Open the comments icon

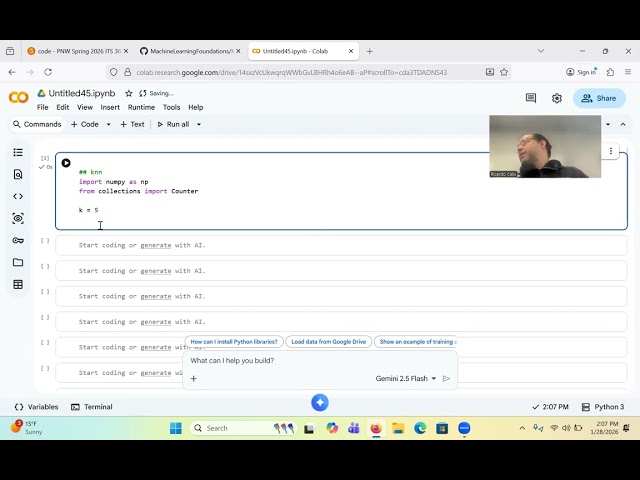[531, 98]
